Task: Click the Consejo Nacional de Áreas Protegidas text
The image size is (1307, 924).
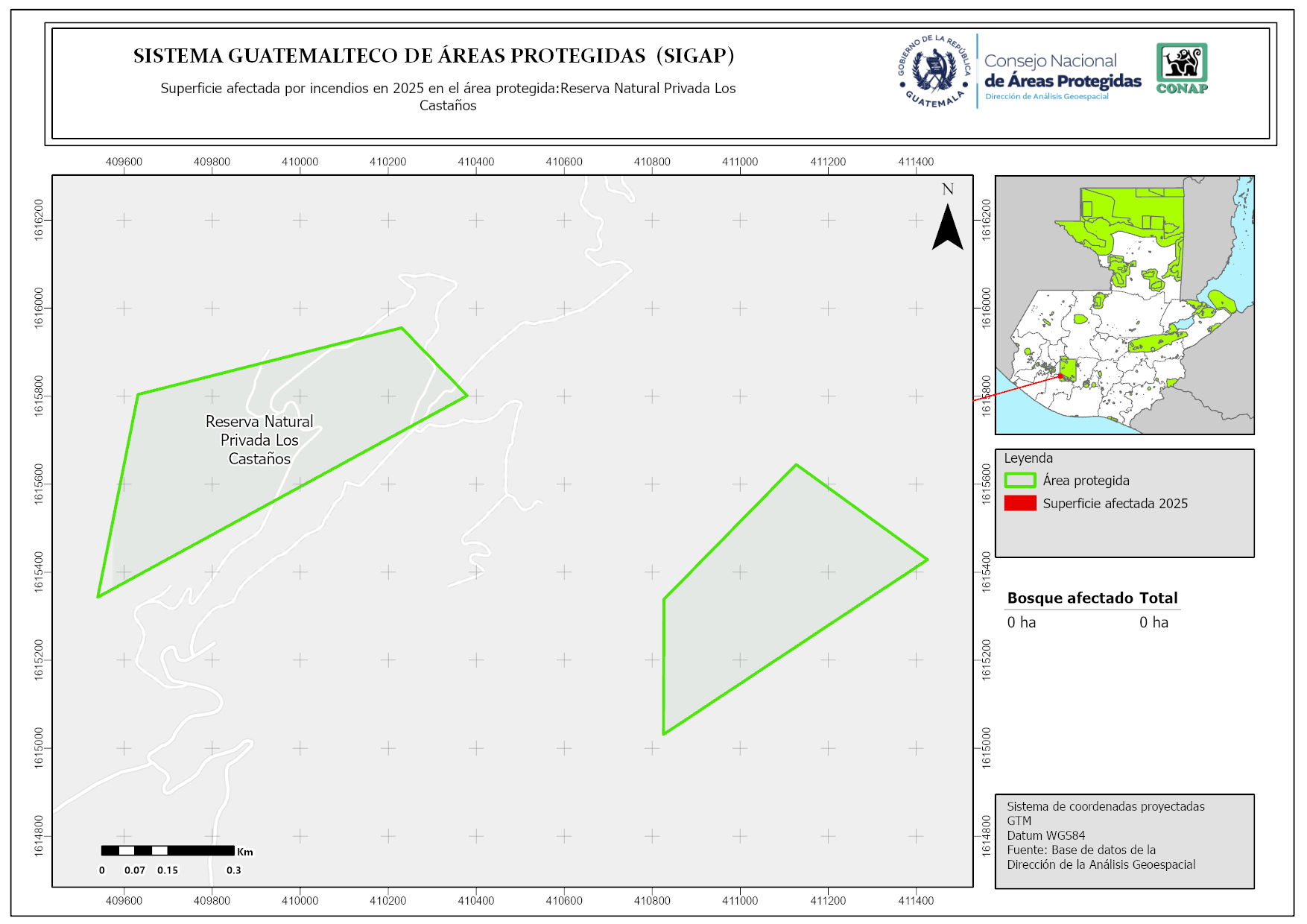Action: click(x=1062, y=72)
